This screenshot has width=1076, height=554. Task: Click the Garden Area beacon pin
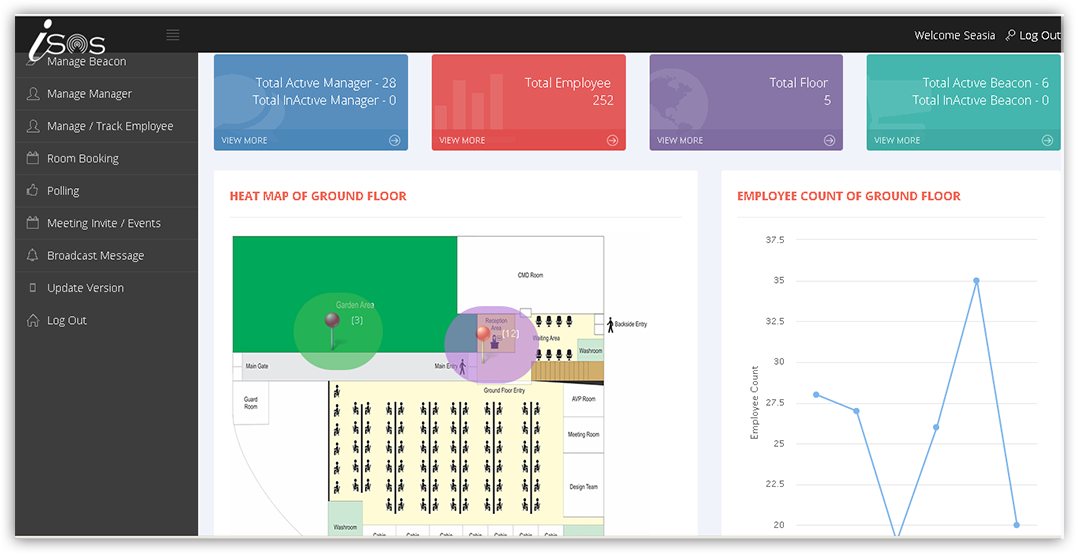pyautogui.click(x=332, y=330)
